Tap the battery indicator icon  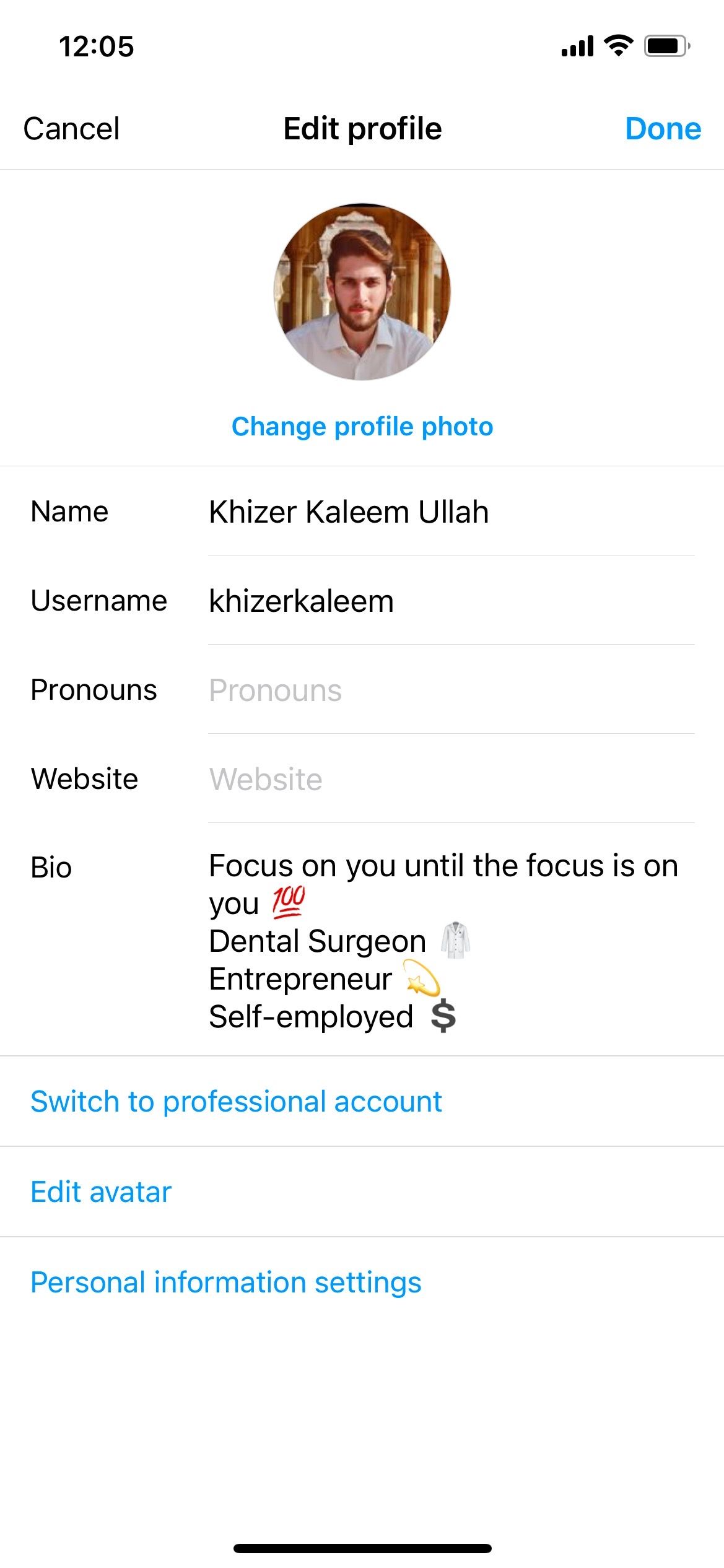(x=666, y=46)
